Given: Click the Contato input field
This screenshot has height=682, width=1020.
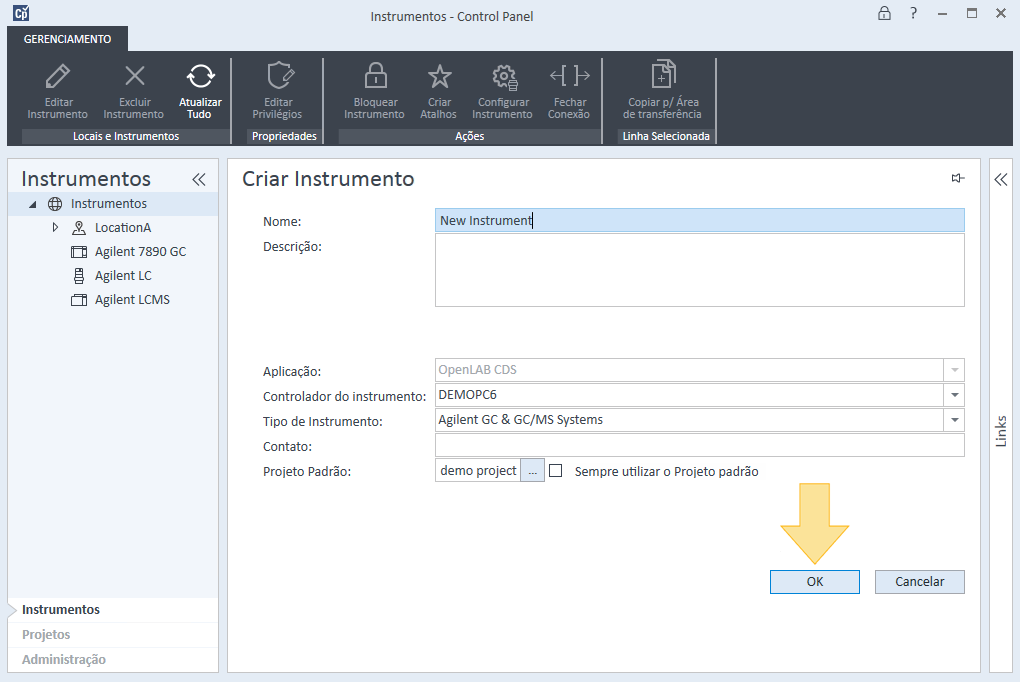Looking at the screenshot, I should coord(699,445).
